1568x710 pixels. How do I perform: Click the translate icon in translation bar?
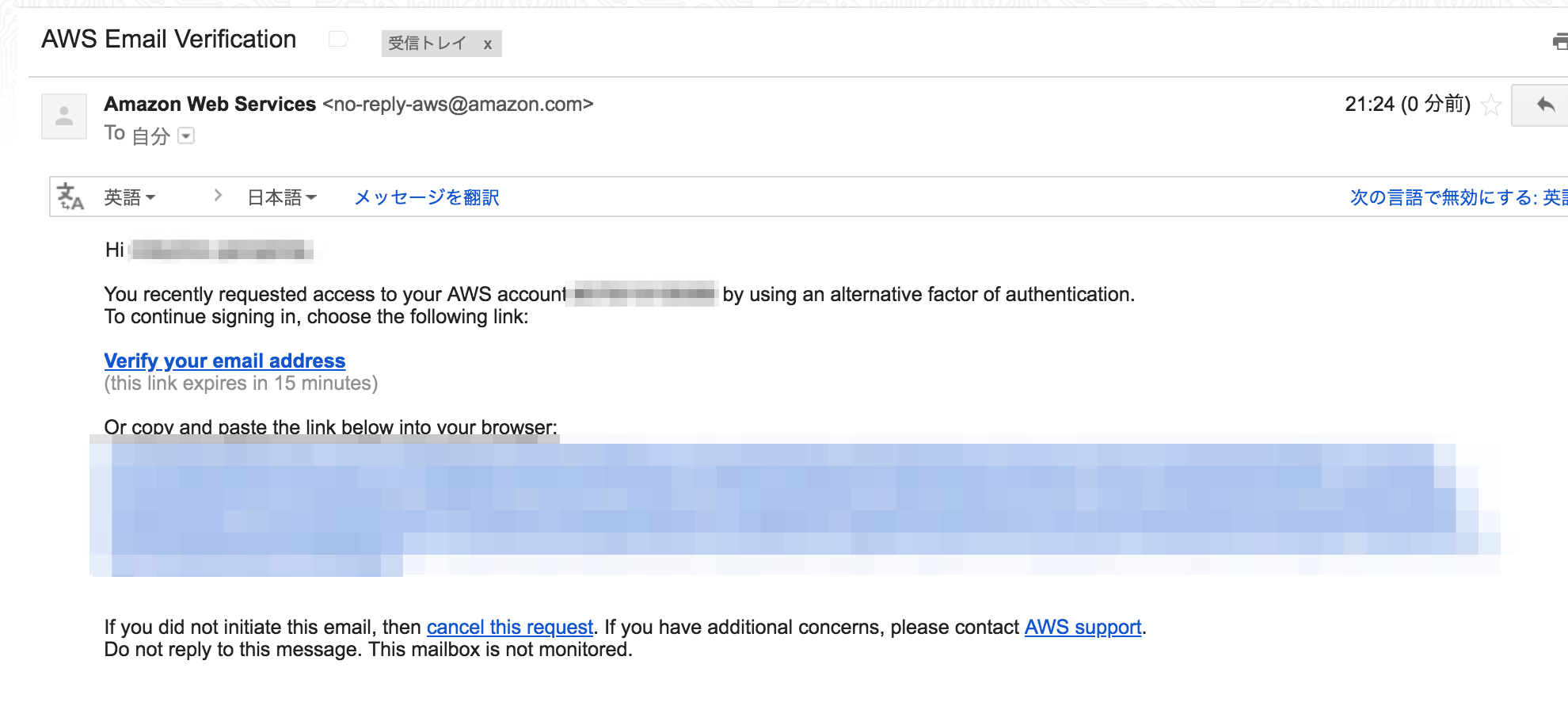click(x=70, y=197)
